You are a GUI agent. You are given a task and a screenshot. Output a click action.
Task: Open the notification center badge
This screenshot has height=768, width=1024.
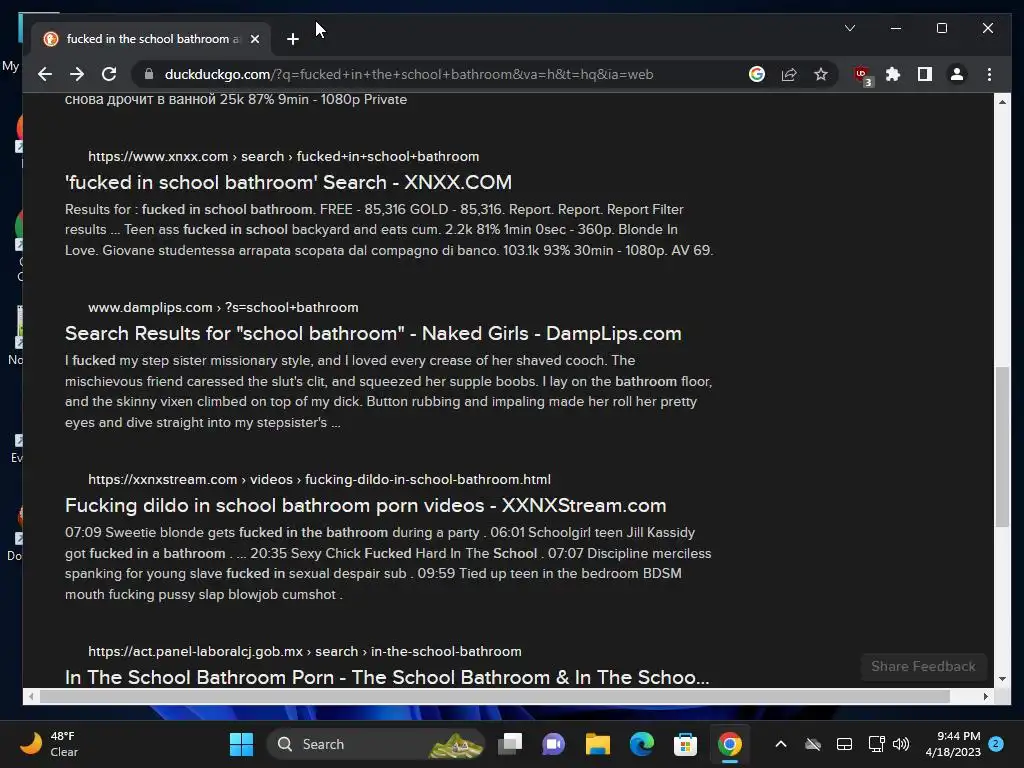click(996, 744)
